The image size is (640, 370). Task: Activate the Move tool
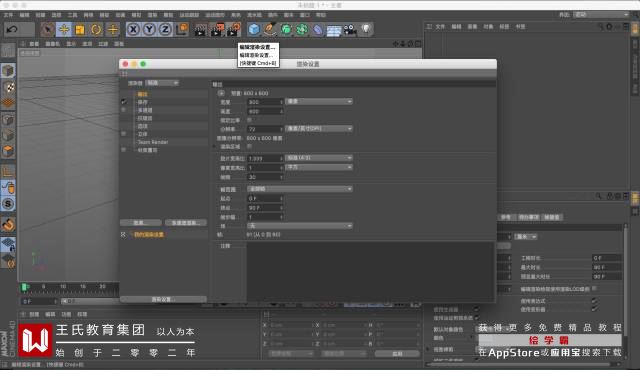(x=64, y=29)
